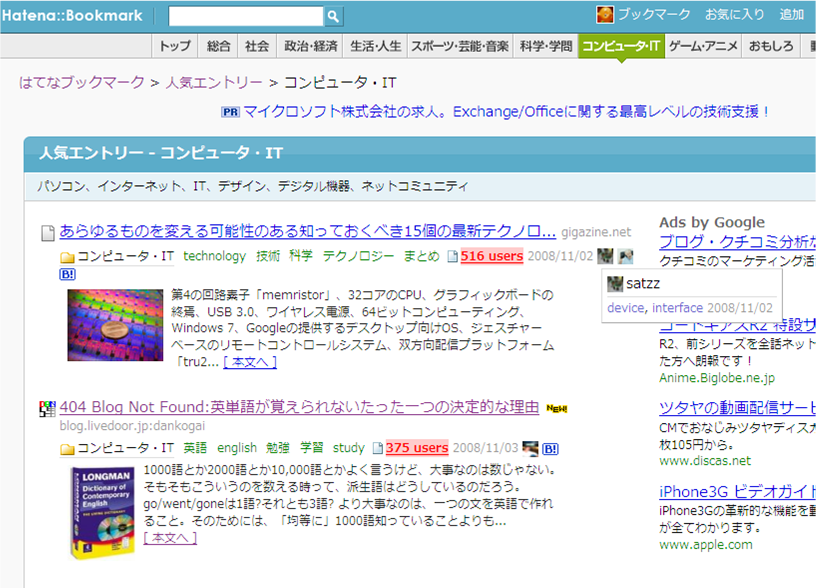This screenshot has width=816, height=588.
Task: Click satzz username in the popup
Action: (x=643, y=284)
